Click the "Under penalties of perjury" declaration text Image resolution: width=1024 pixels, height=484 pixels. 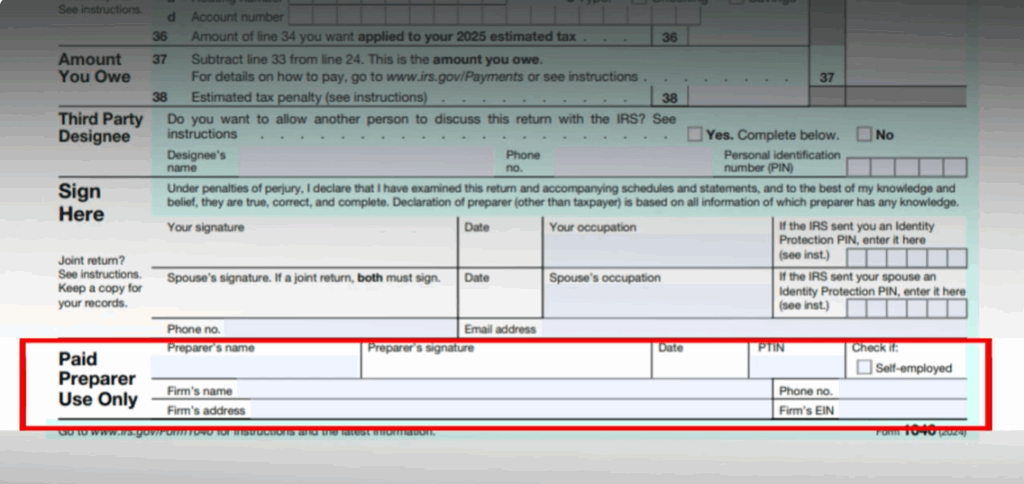[562, 195]
